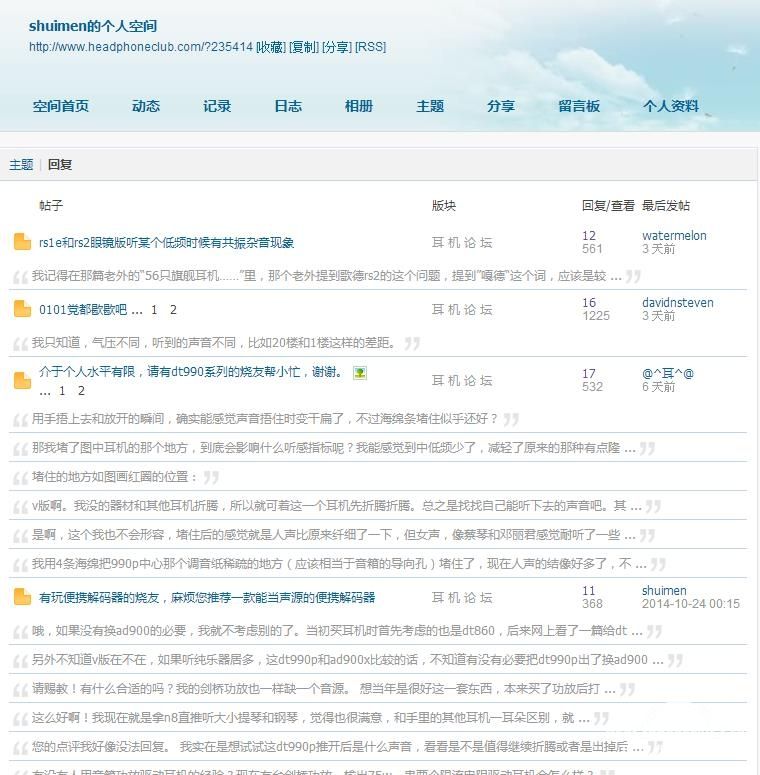
Task: Open @^耳^@ user profile link
Action: coord(668,374)
